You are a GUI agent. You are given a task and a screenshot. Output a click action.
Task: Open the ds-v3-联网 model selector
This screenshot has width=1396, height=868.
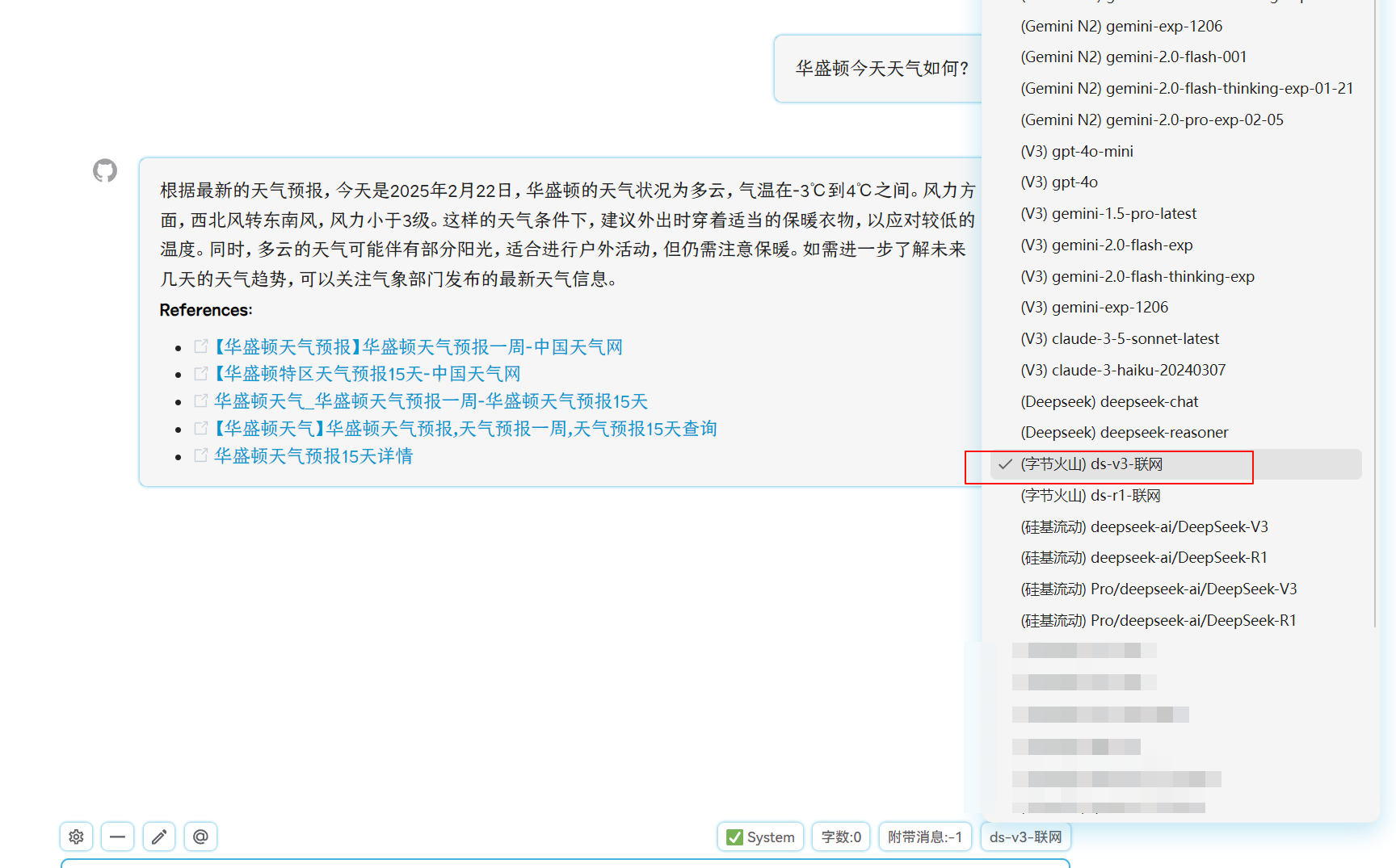1025,837
